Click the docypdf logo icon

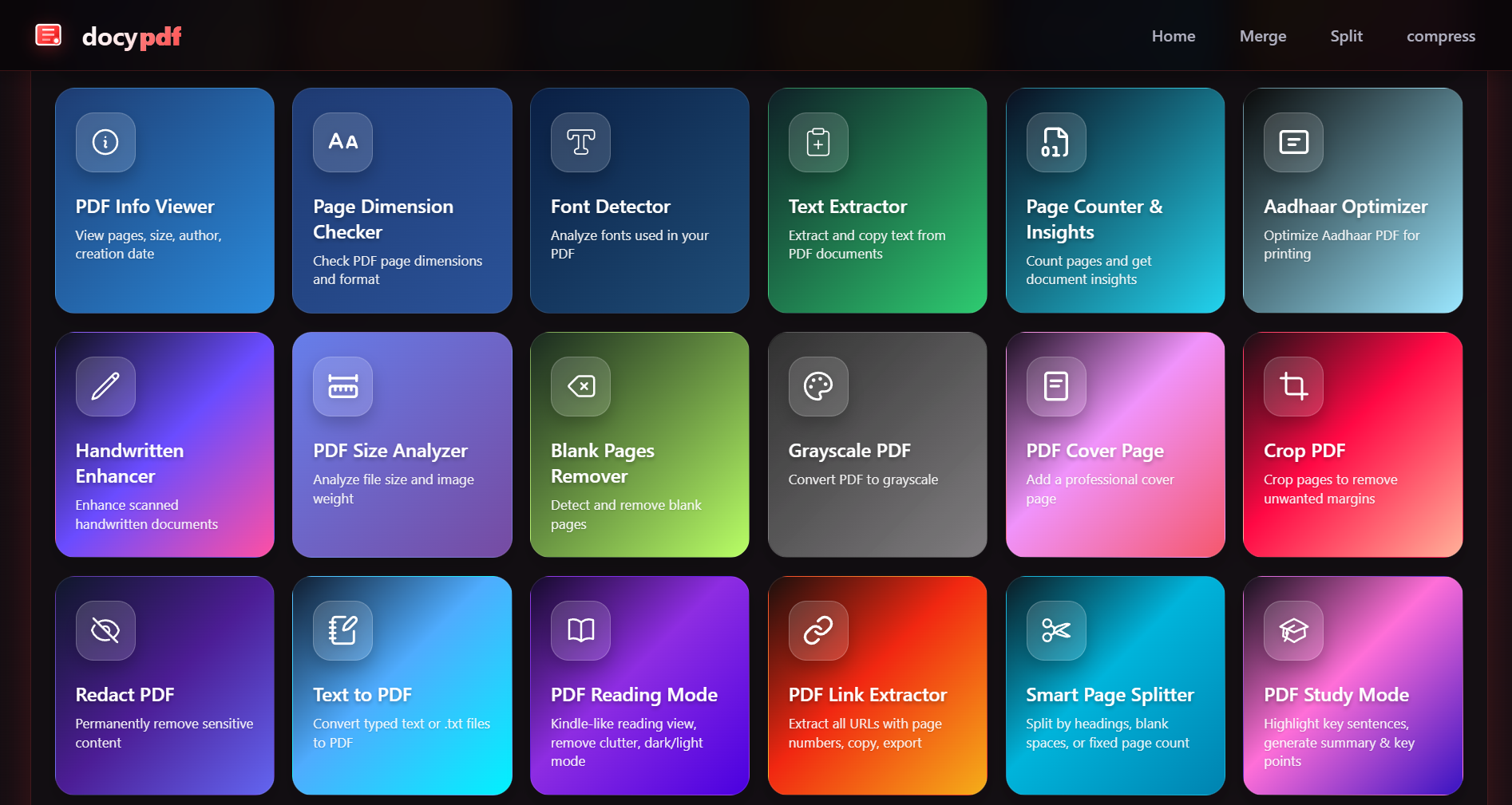click(48, 34)
